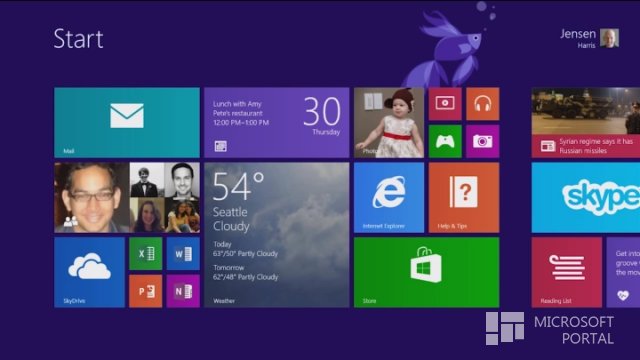640x360 pixels.
Task: Launch OneNote from the small tile
Action: click(x=183, y=291)
